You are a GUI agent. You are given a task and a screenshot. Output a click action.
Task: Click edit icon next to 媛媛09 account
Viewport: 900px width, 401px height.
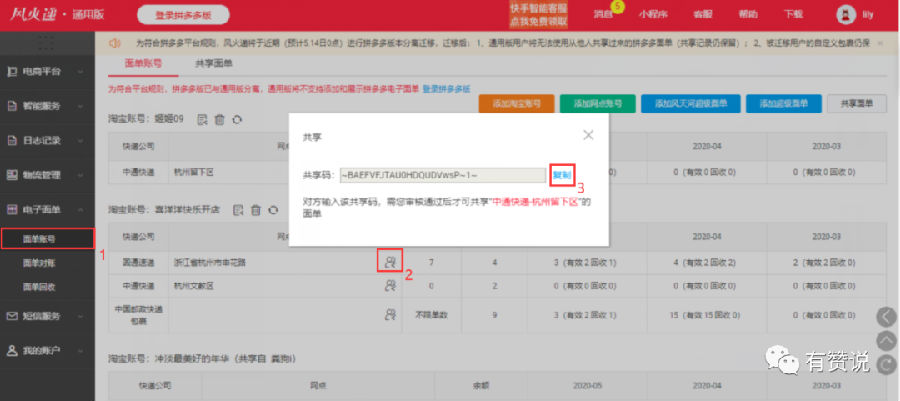202,119
